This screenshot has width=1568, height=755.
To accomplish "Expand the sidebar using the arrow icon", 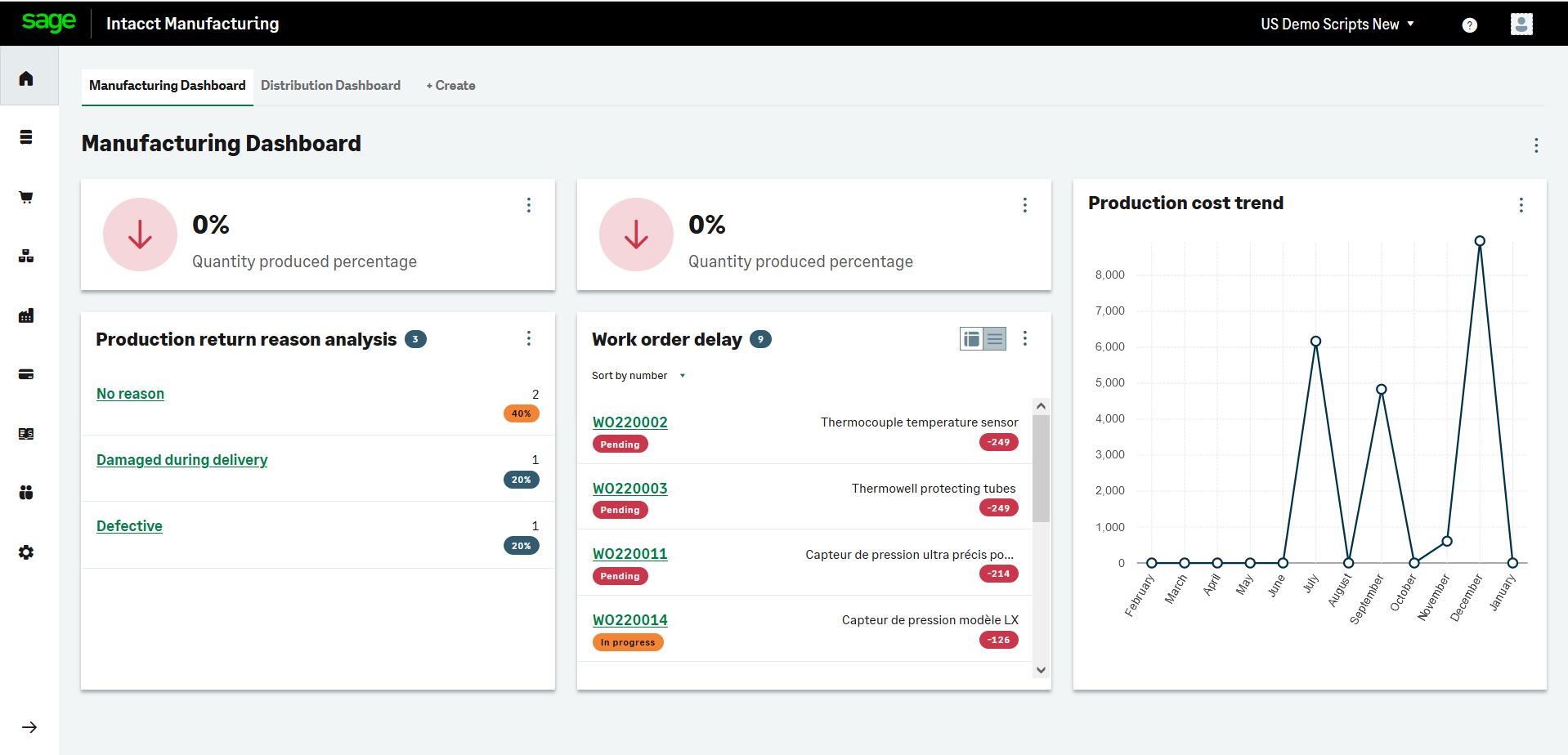I will 30,726.
